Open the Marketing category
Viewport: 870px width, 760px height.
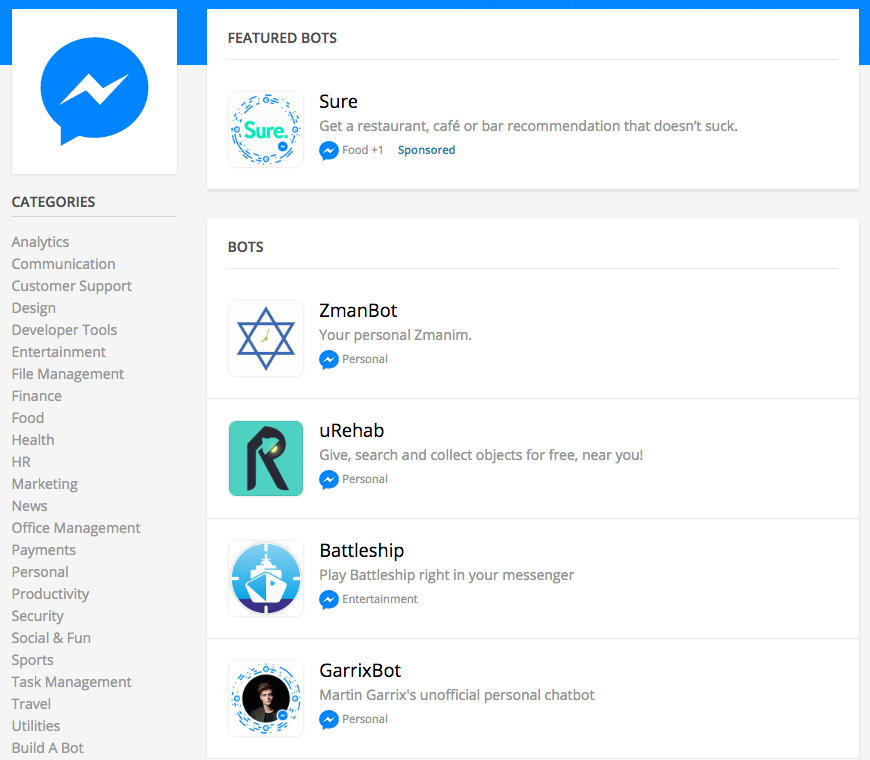[45, 484]
